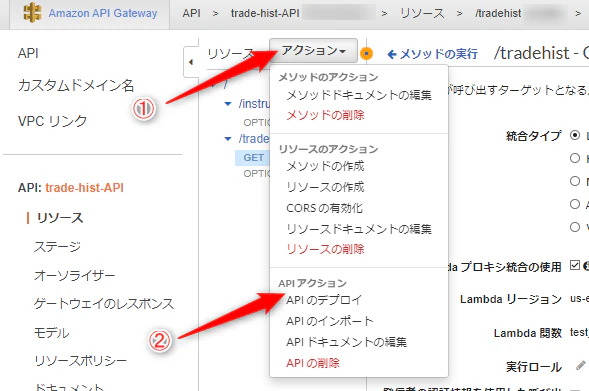This screenshot has height=391, width=589.
Task: Click the API breadcrumb
Action: tap(192, 13)
